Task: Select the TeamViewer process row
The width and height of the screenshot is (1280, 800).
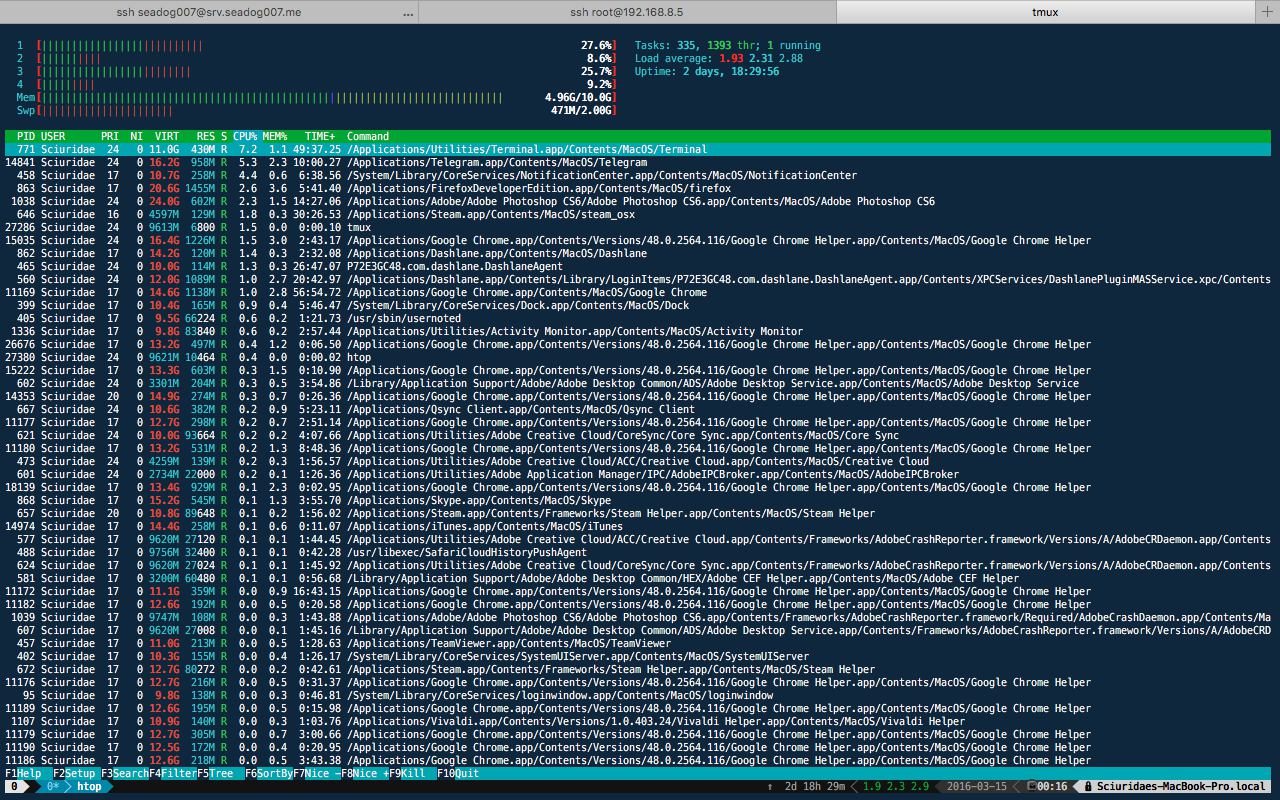Action: [638, 643]
